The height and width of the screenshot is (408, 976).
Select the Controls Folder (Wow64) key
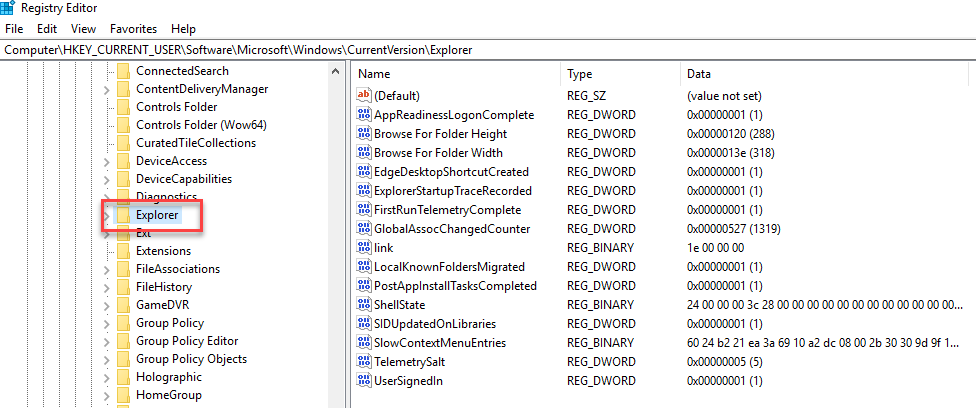[x=201, y=125]
